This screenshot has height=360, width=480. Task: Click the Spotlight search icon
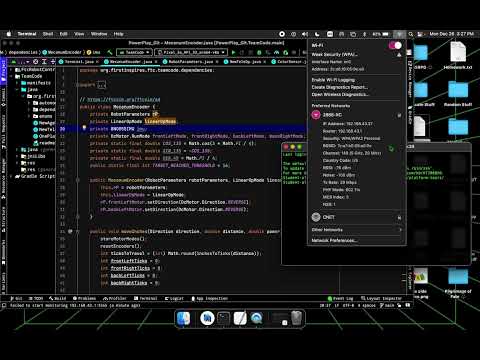tap(411, 34)
